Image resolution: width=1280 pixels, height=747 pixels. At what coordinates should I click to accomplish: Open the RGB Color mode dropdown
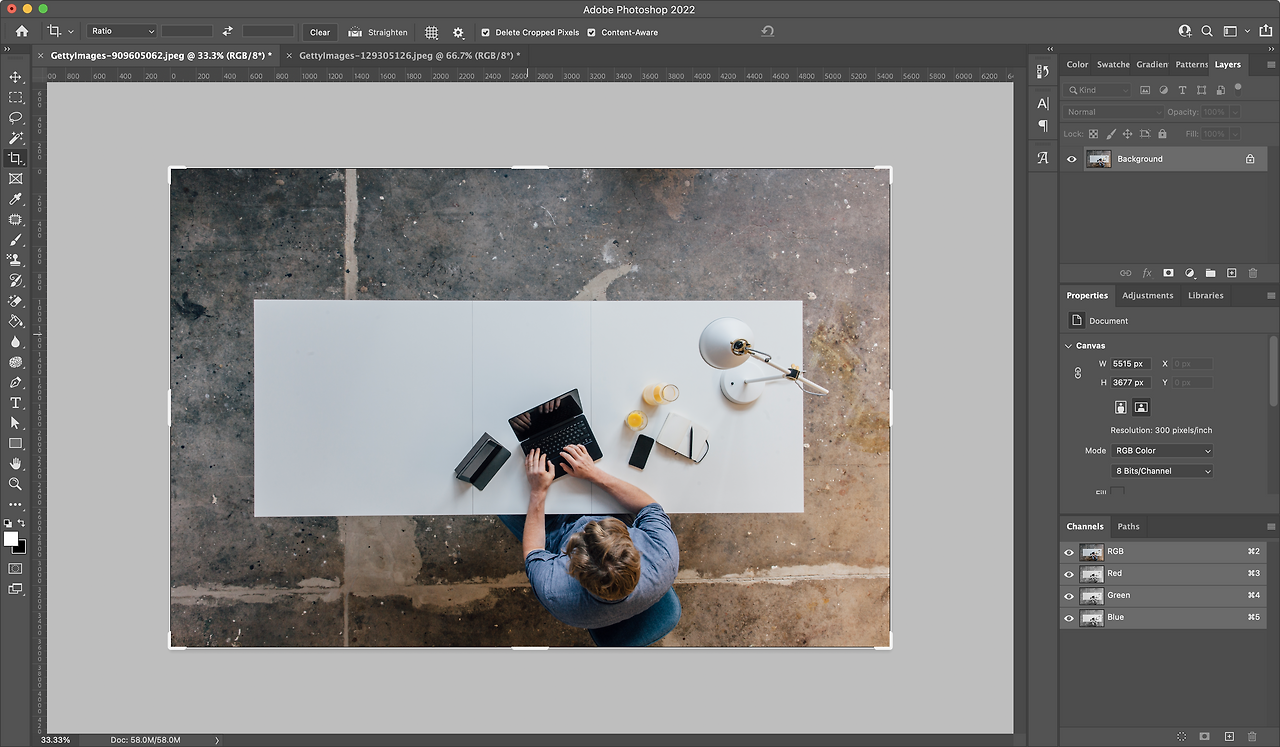click(1162, 451)
